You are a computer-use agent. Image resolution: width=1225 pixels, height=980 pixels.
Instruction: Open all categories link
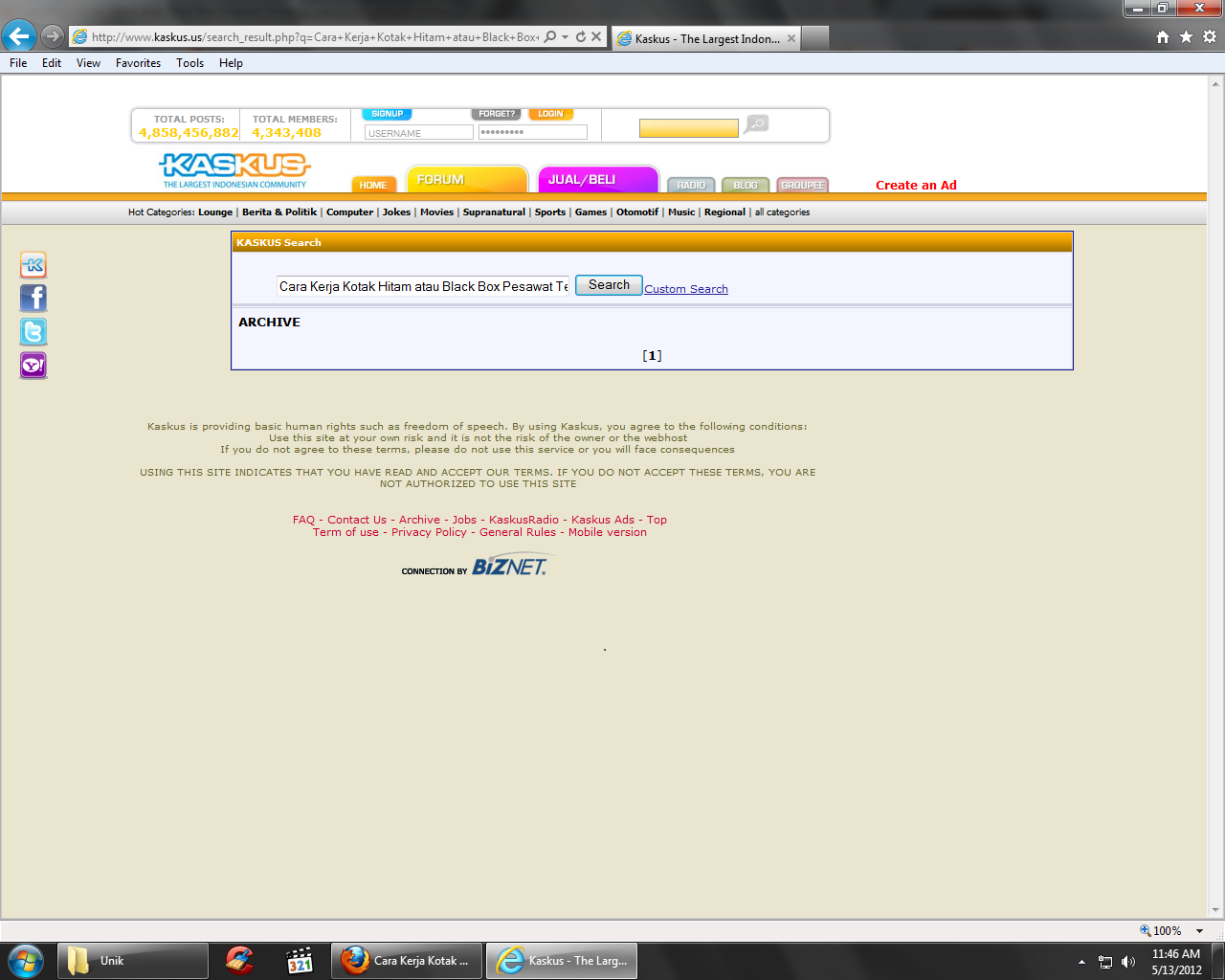coord(782,212)
